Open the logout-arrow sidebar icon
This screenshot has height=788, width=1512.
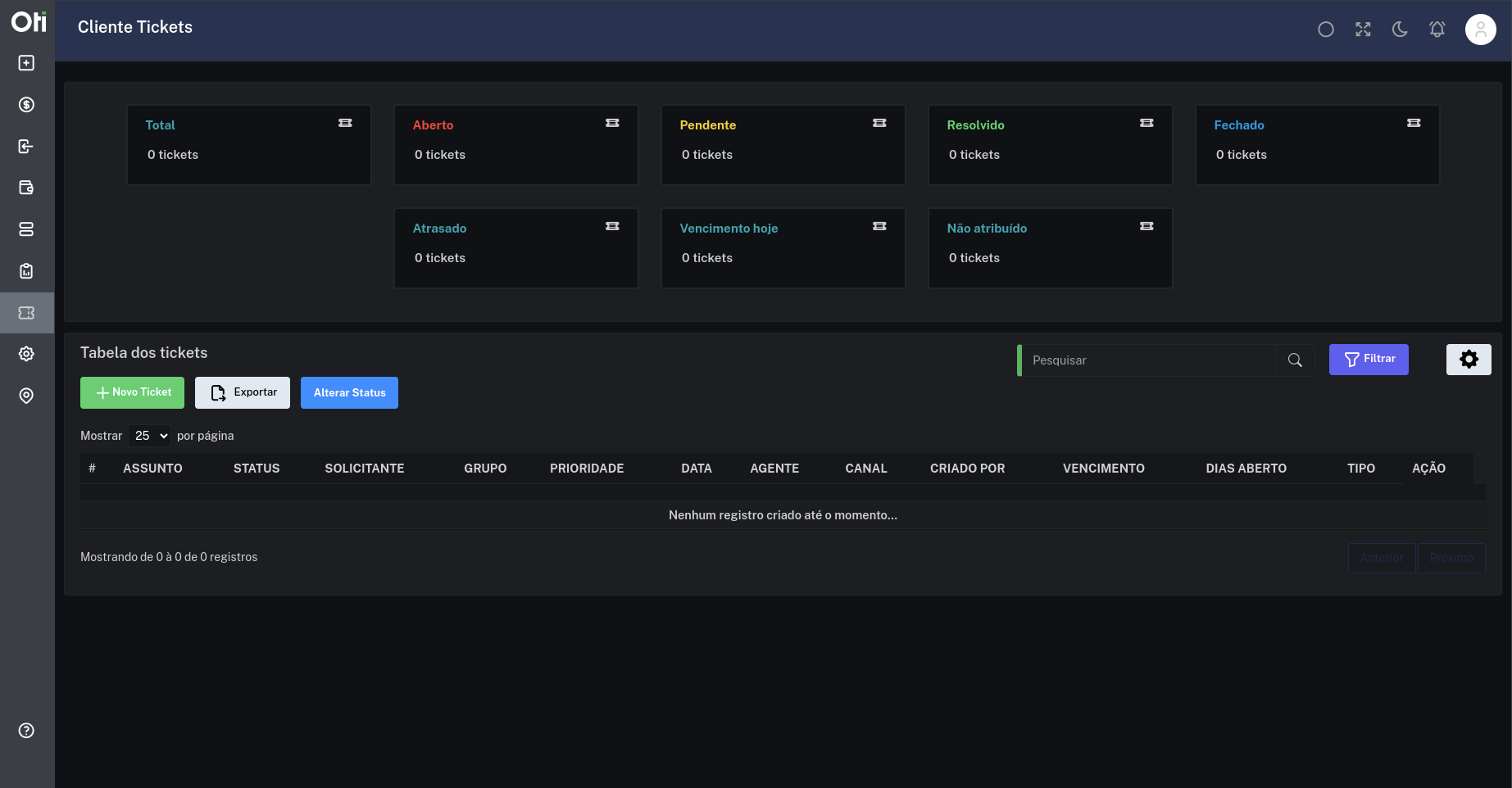point(26,147)
